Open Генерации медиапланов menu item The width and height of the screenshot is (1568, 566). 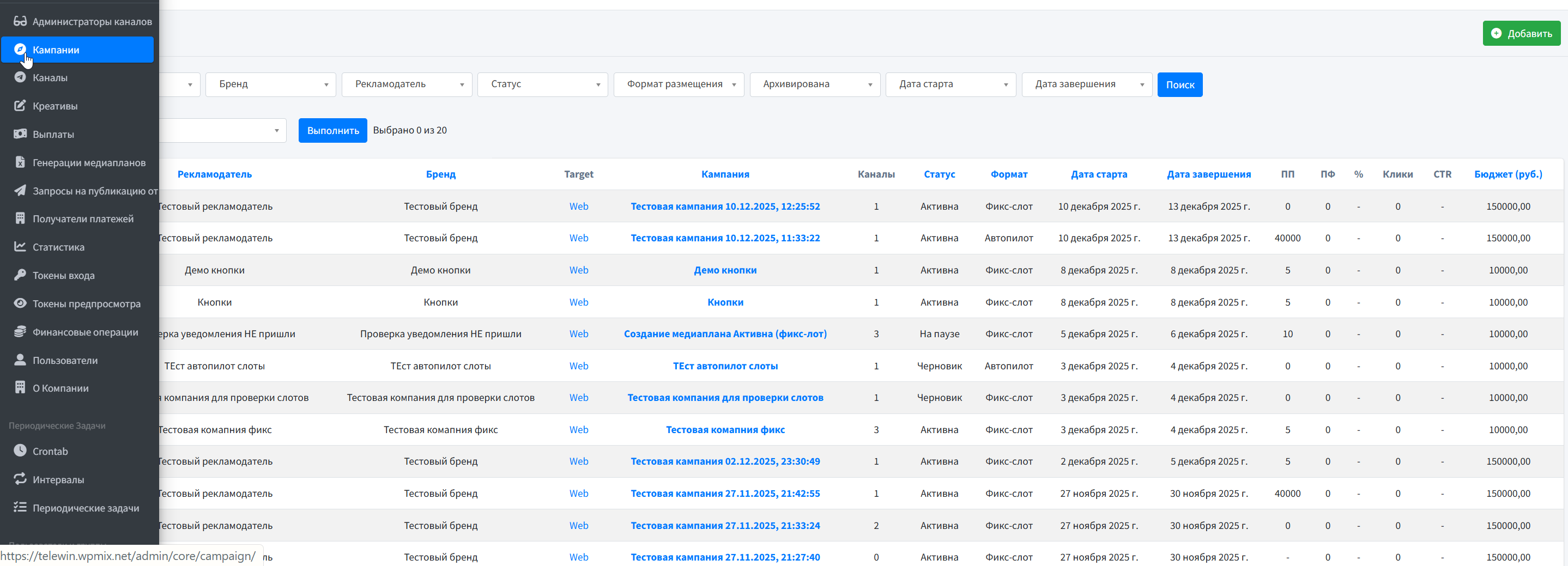click(x=20, y=162)
